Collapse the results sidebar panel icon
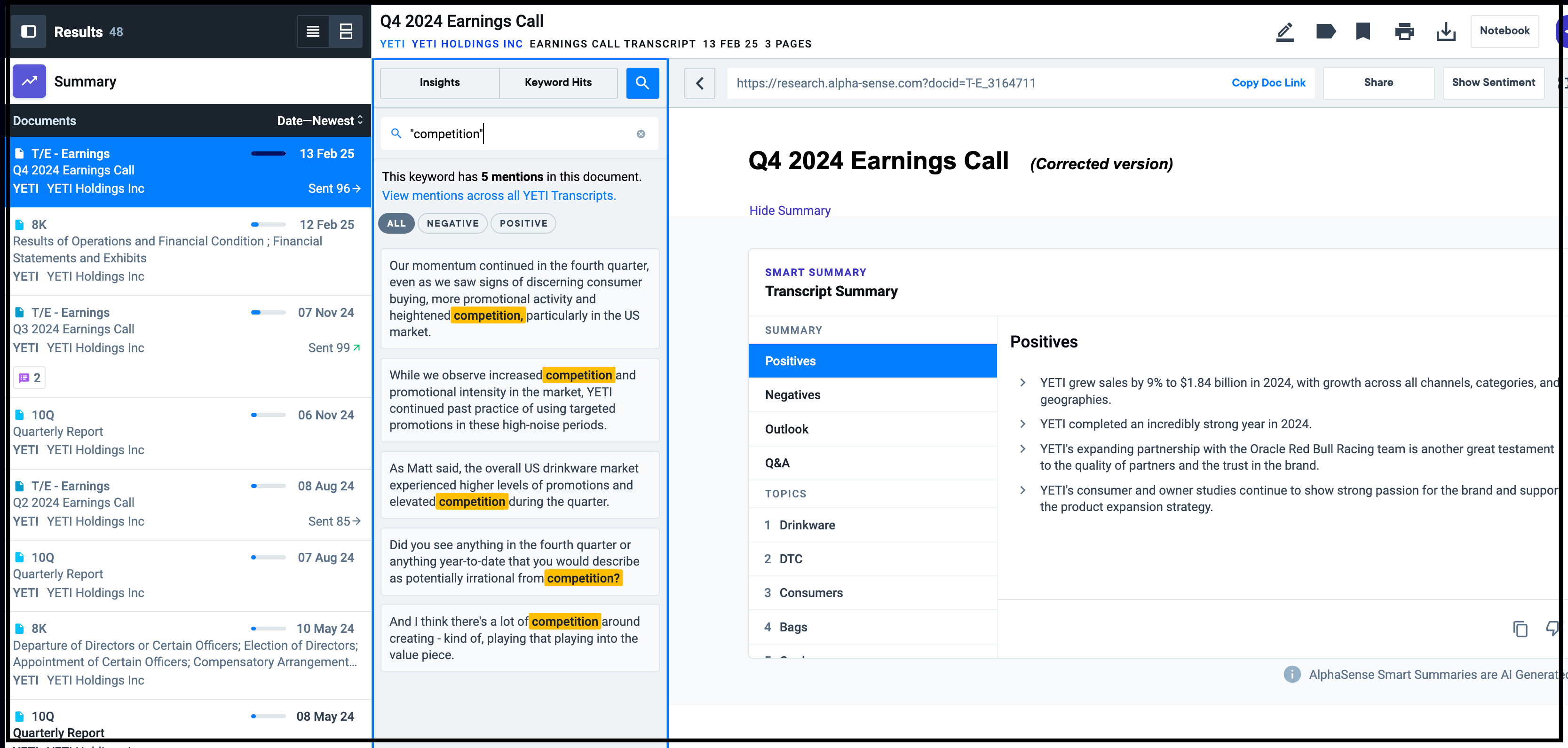 pos(29,31)
